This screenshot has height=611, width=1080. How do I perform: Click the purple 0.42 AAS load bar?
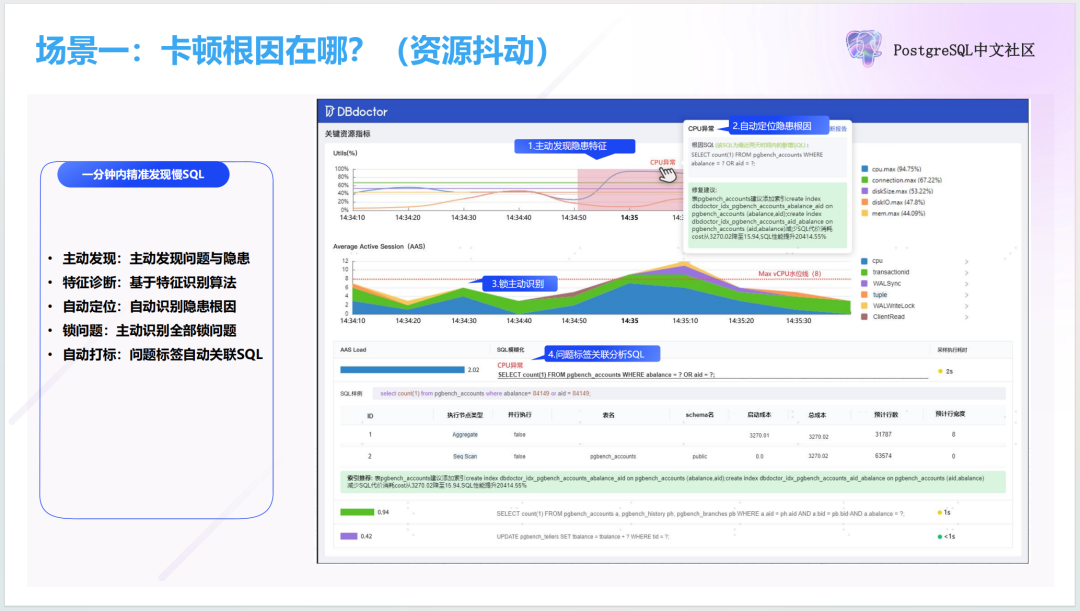coord(349,536)
